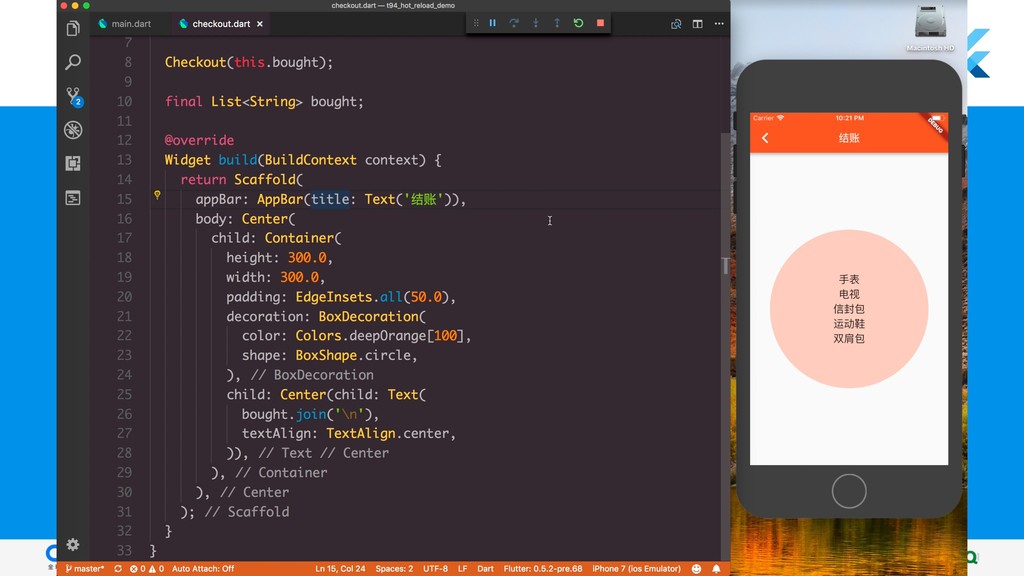1024x576 pixels.
Task: Open the Extensions view
Action: 73,163
